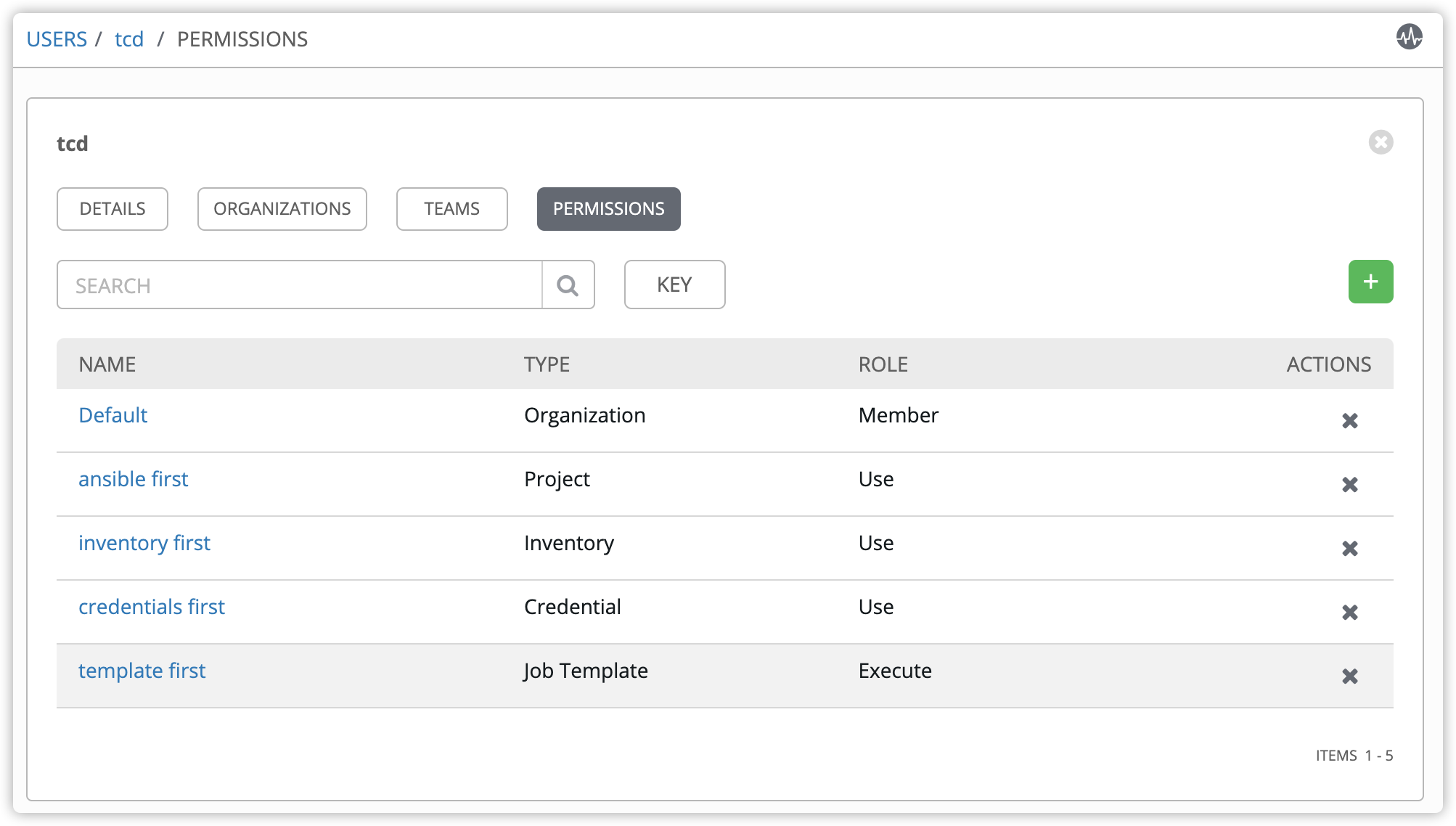Open the Organizations tab

click(x=282, y=209)
